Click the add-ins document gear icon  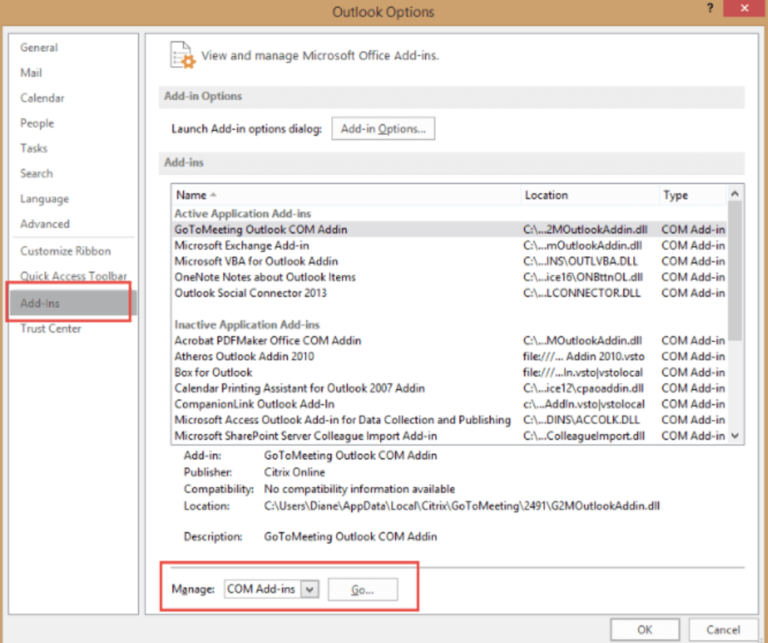[x=182, y=55]
